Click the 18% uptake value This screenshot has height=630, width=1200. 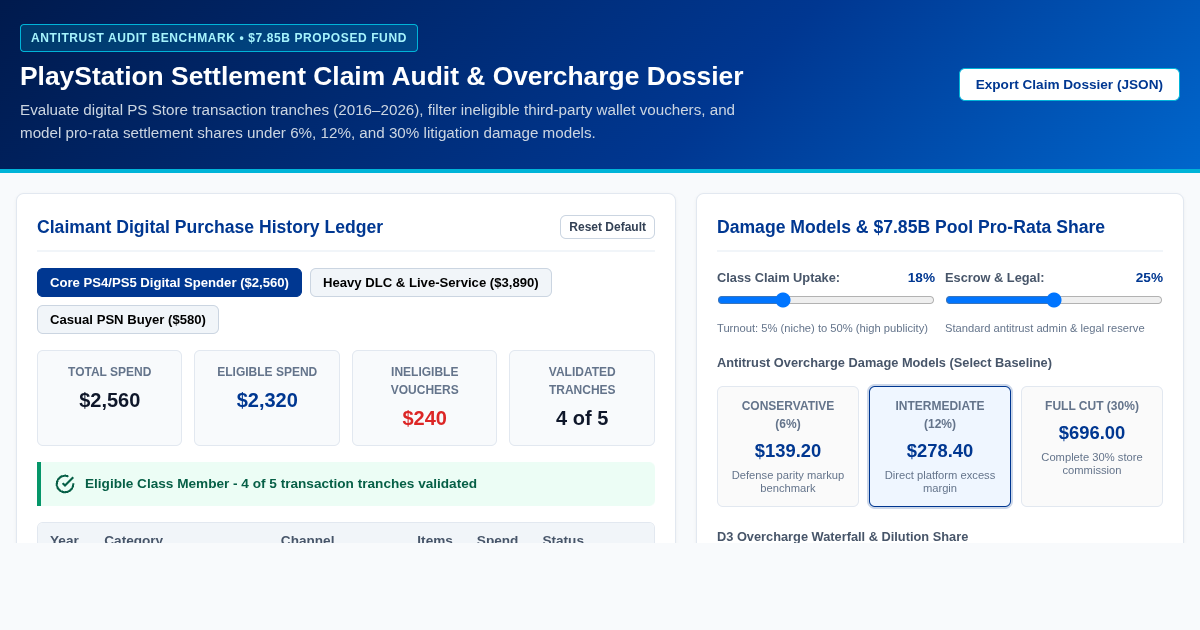tap(921, 277)
